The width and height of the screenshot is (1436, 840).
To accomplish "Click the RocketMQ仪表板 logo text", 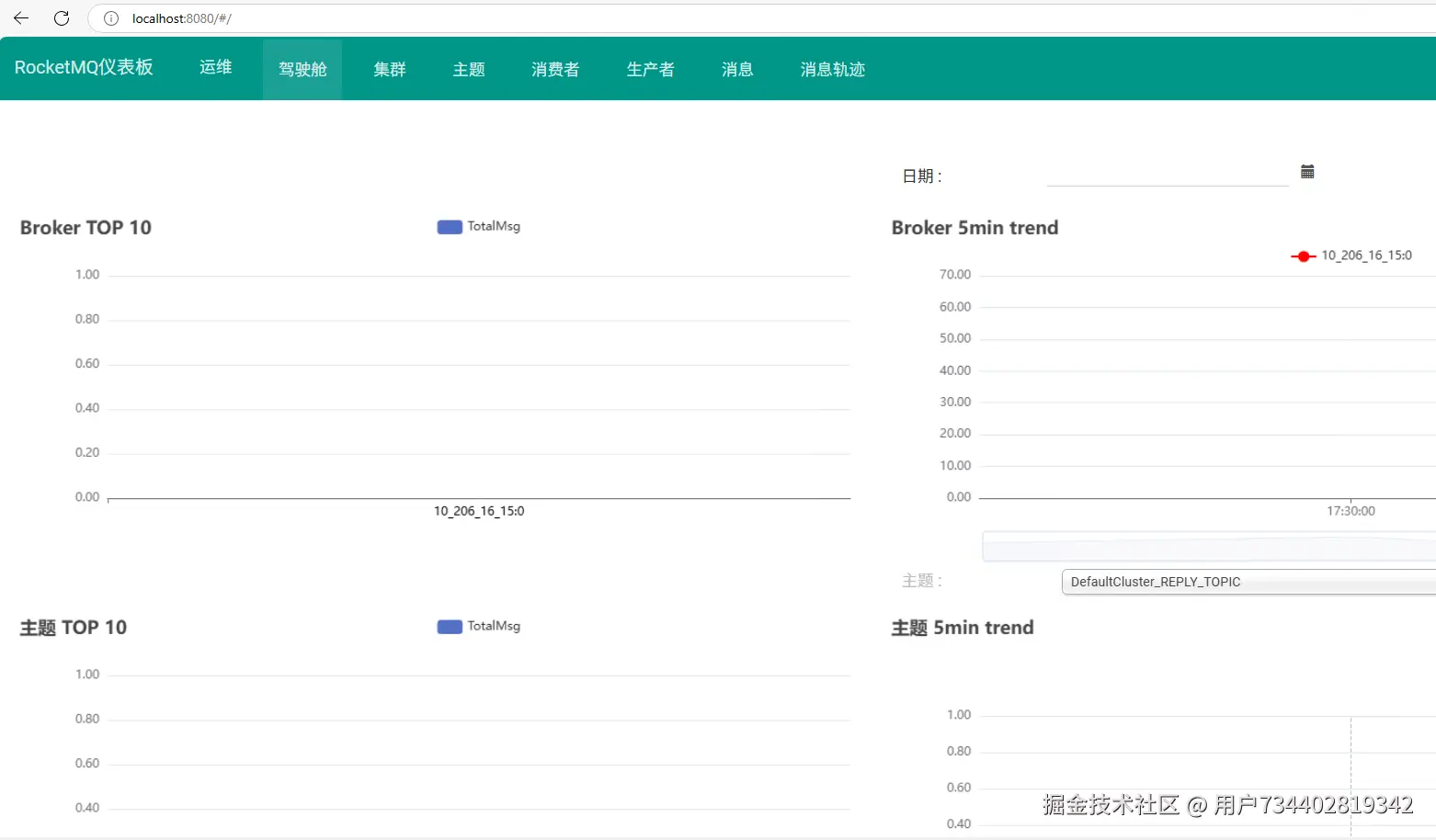I will coord(84,67).
